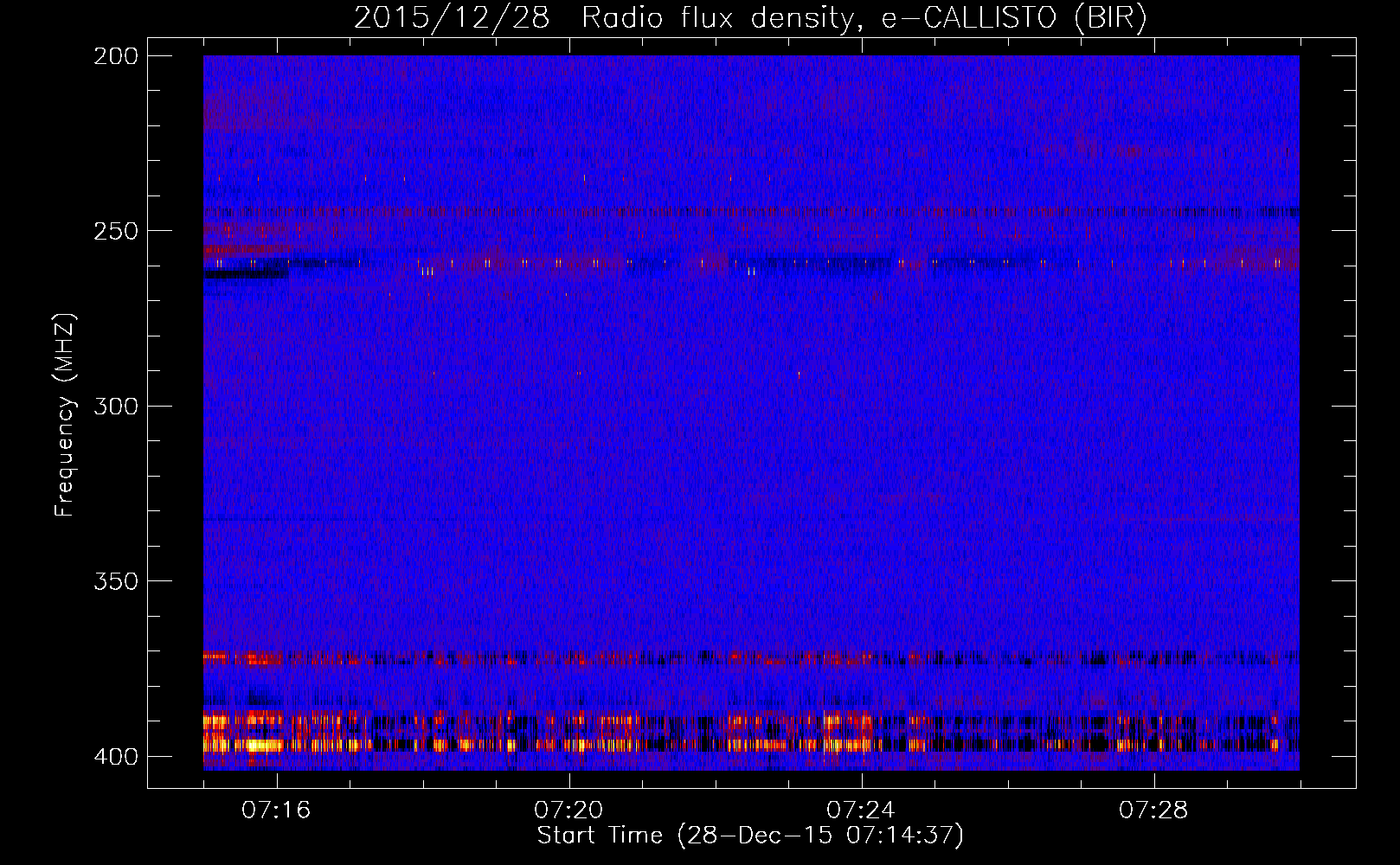Click the black horizontal streak near 262 MHz

click(x=246, y=274)
